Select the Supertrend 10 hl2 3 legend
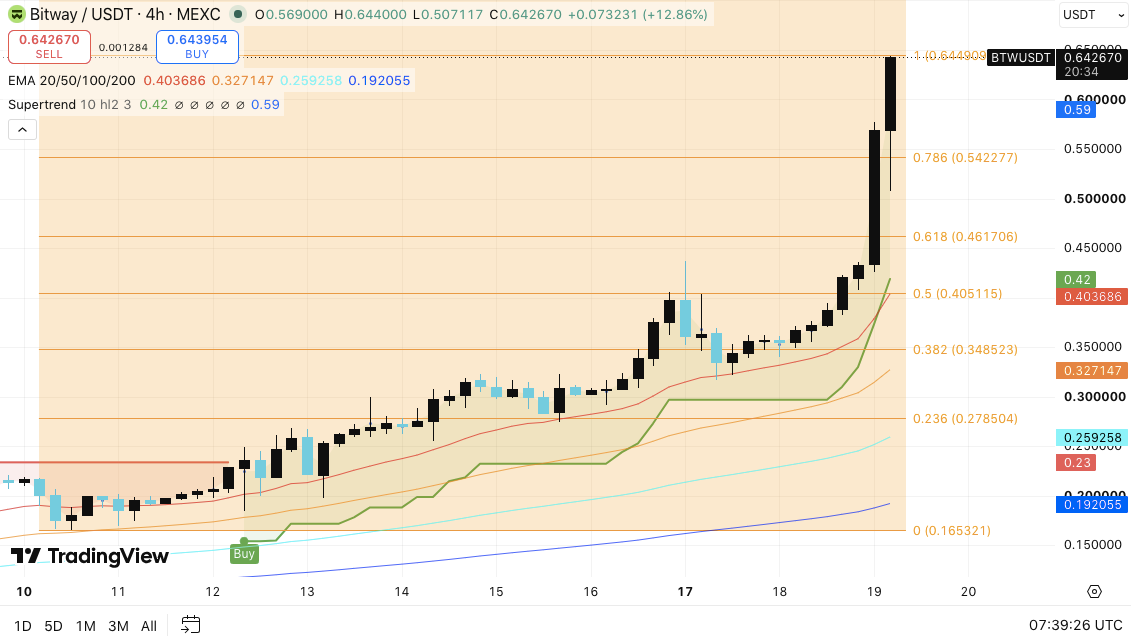 (x=70, y=105)
